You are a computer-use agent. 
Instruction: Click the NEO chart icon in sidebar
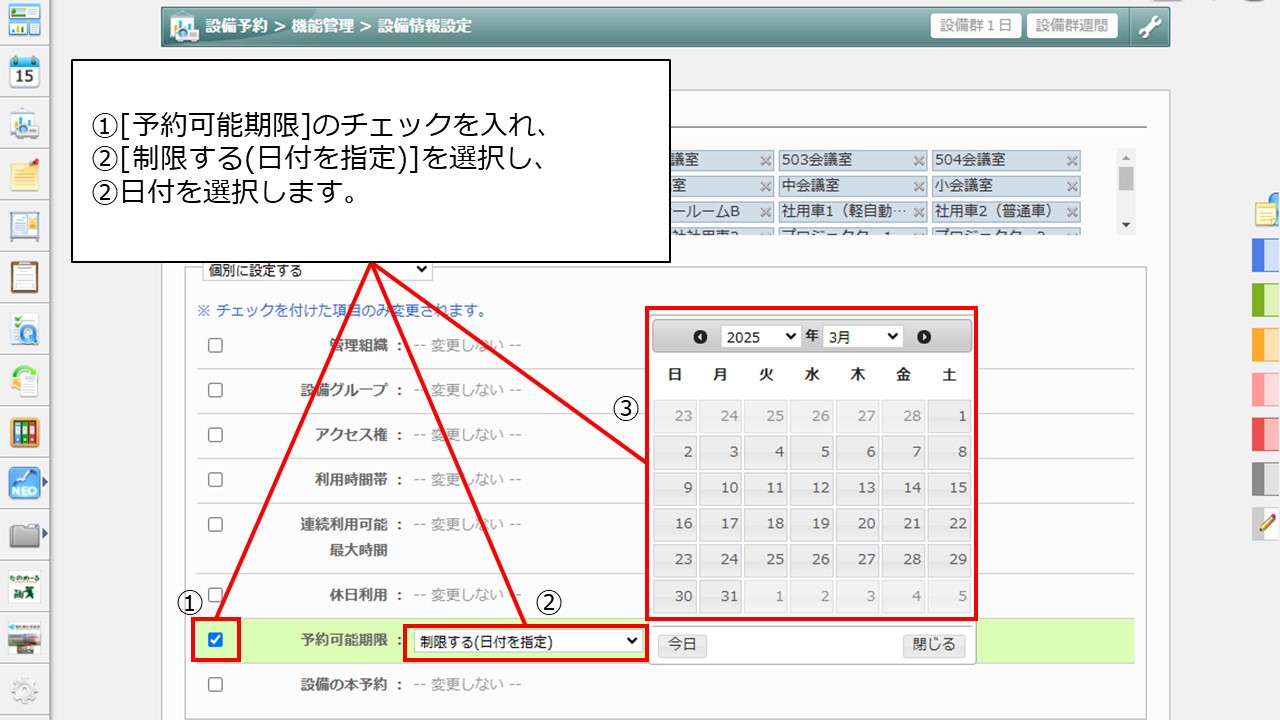[24, 483]
